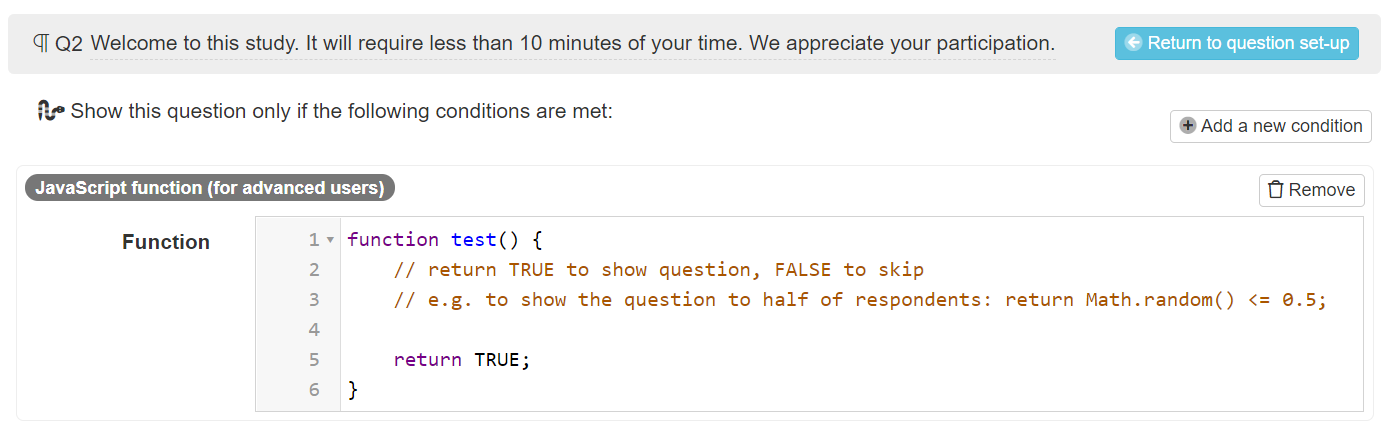The height and width of the screenshot is (445, 1394).
Task: Click the 'return TRUE to show question' comment
Action: point(659,270)
